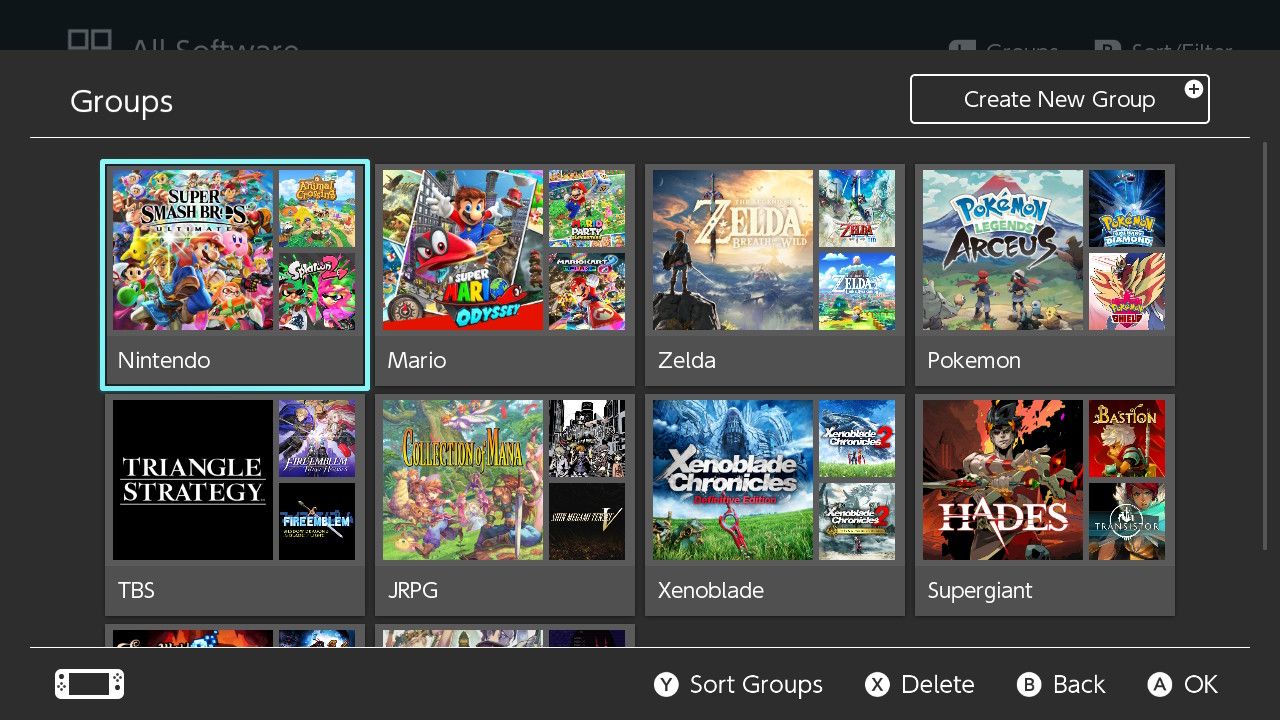Select the TBS group
This screenshot has width=1280, height=720.
(x=234, y=504)
